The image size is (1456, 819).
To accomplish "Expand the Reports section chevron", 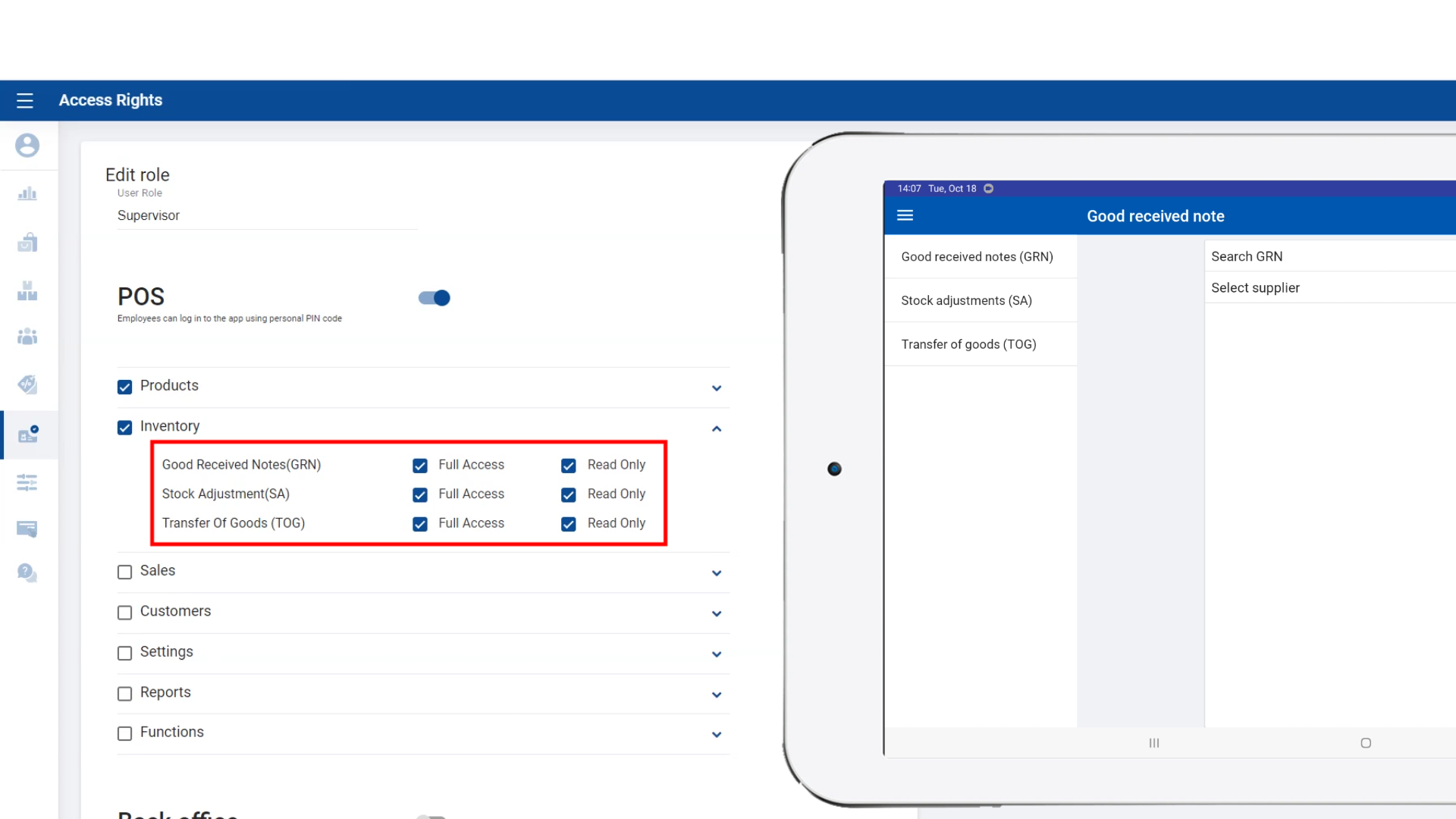I will point(717,695).
